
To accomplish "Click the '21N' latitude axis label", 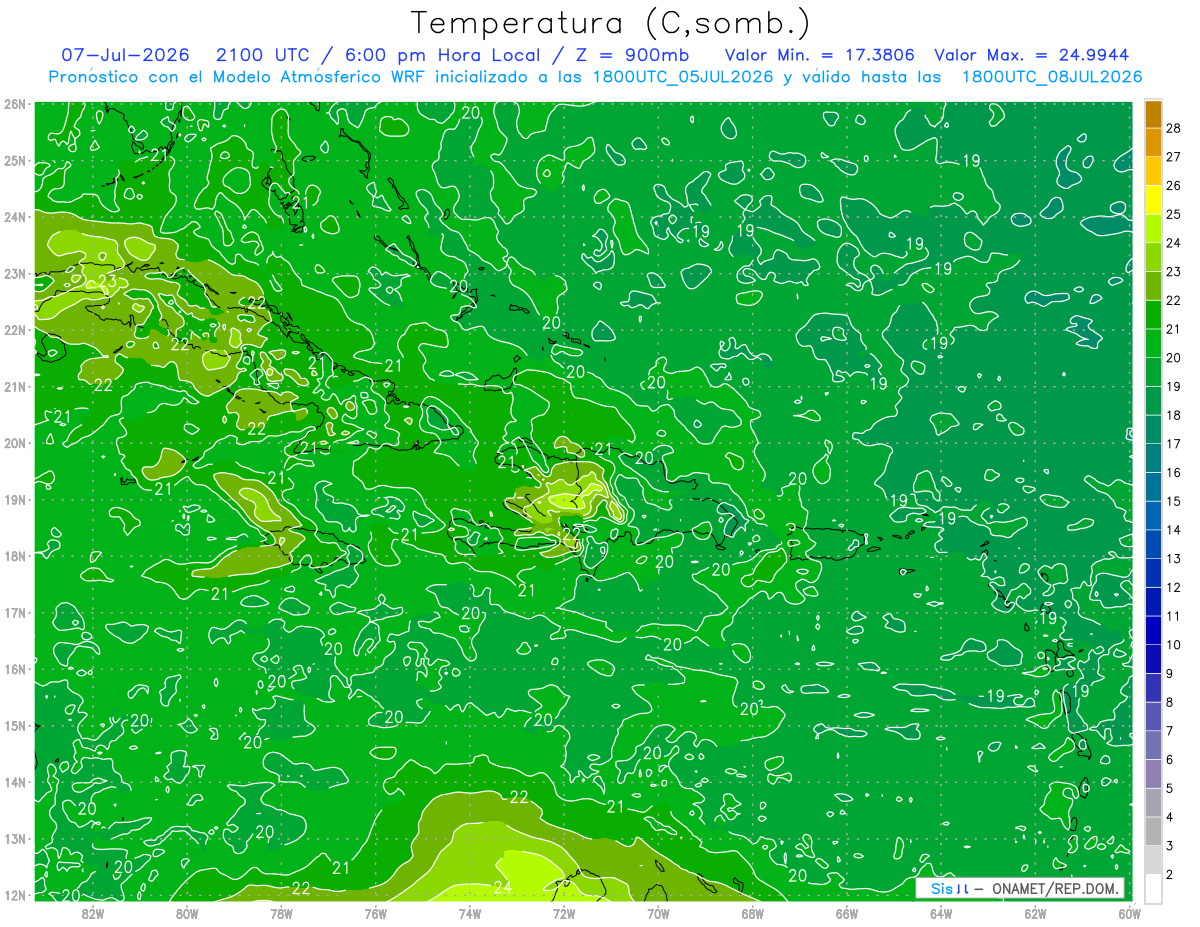I will [14, 386].
